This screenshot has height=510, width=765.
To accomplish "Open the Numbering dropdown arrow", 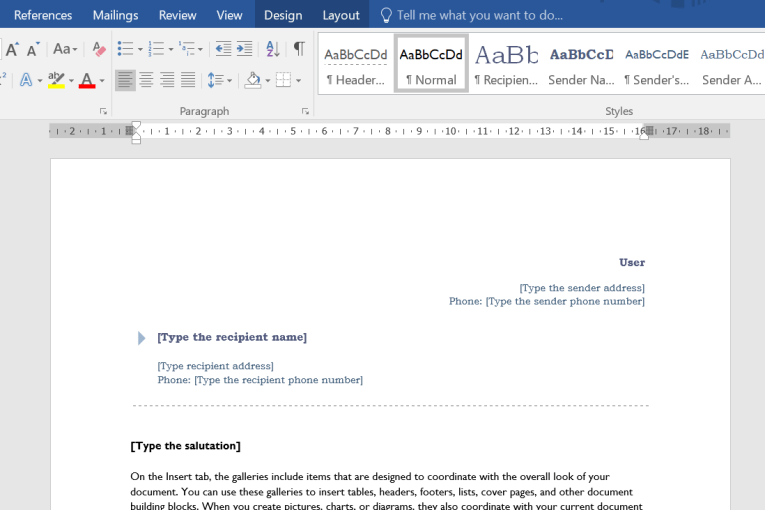I will 171,49.
